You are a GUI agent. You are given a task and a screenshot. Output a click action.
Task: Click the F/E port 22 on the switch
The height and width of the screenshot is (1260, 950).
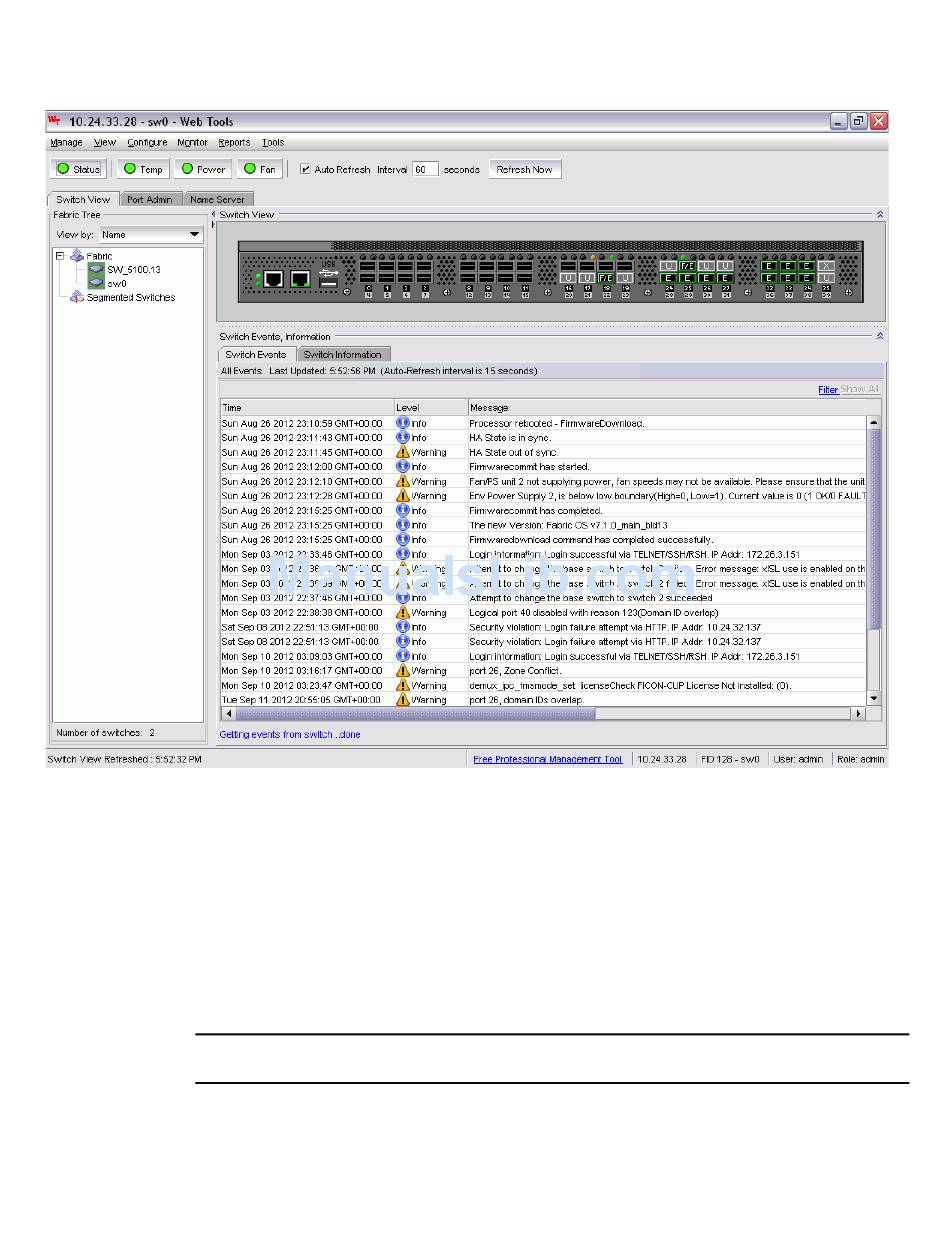(606, 277)
